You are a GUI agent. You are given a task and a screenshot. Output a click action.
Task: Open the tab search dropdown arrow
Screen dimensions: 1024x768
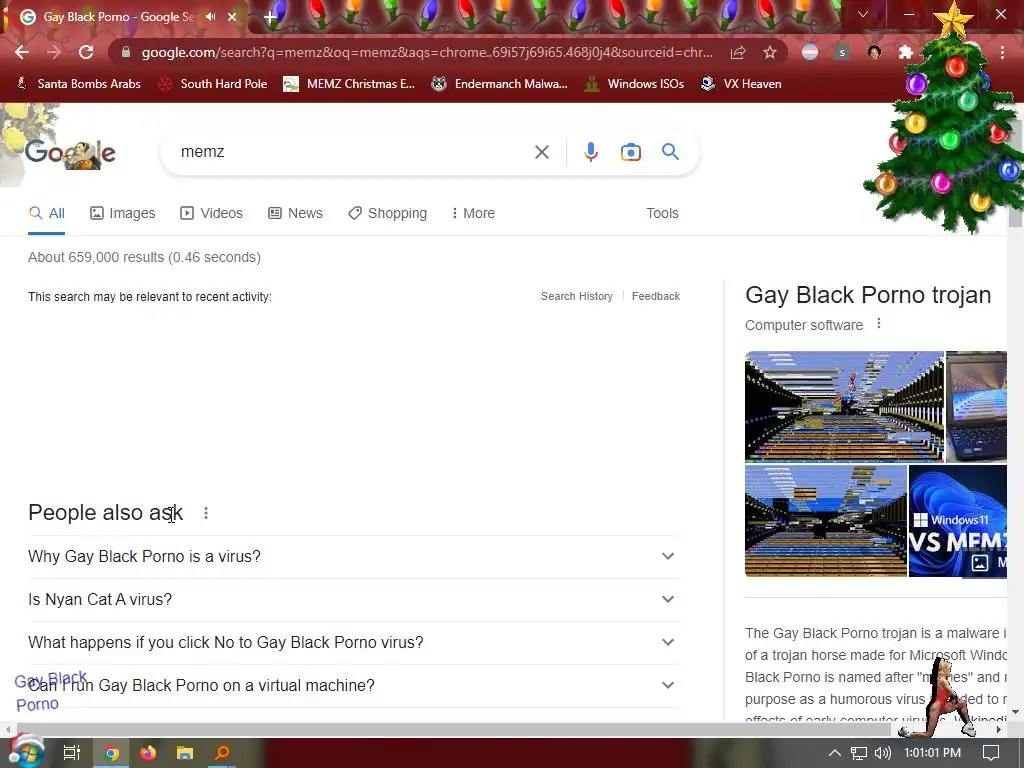point(863,14)
